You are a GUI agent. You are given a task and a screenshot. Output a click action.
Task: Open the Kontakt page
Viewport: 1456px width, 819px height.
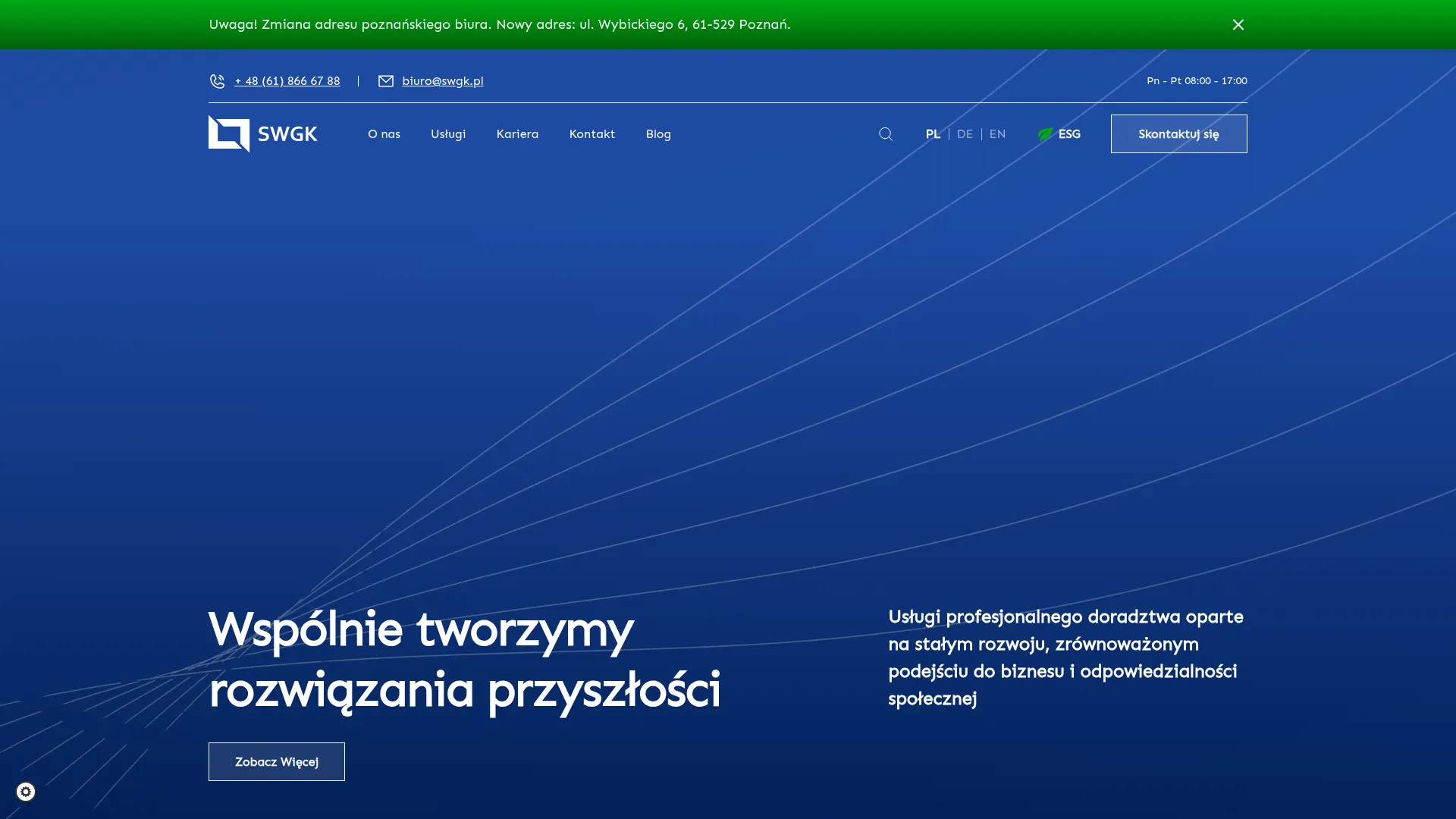pyautogui.click(x=591, y=133)
